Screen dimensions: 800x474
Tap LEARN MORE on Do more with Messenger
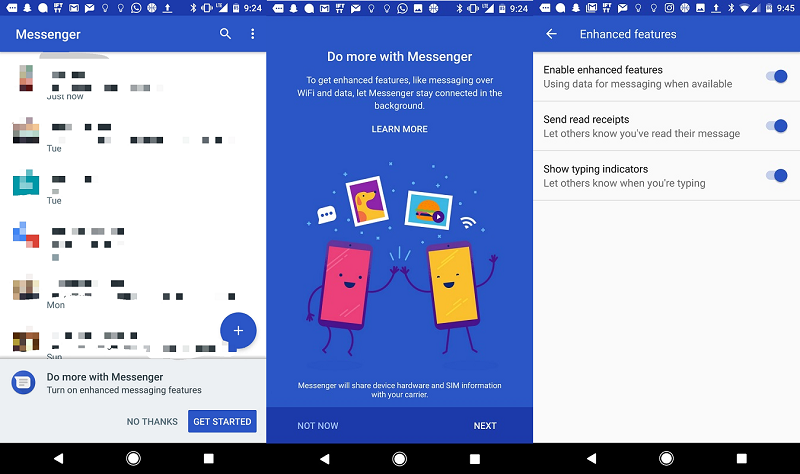pos(399,129)
